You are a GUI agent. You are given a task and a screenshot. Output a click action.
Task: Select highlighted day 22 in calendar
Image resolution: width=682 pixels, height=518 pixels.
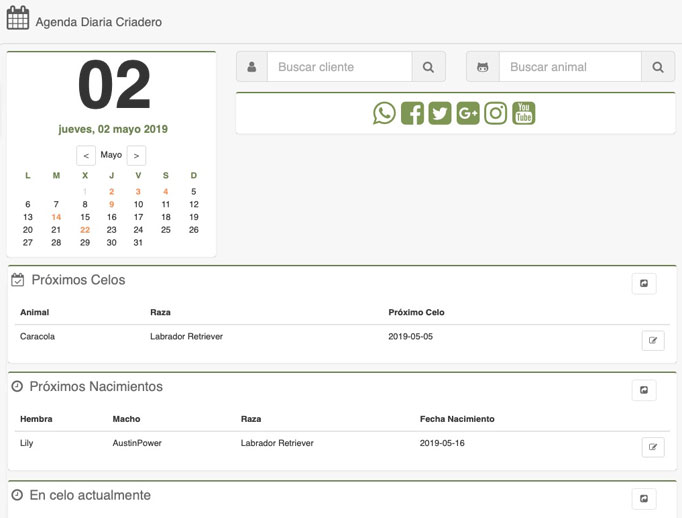click(x=85, y=230)
